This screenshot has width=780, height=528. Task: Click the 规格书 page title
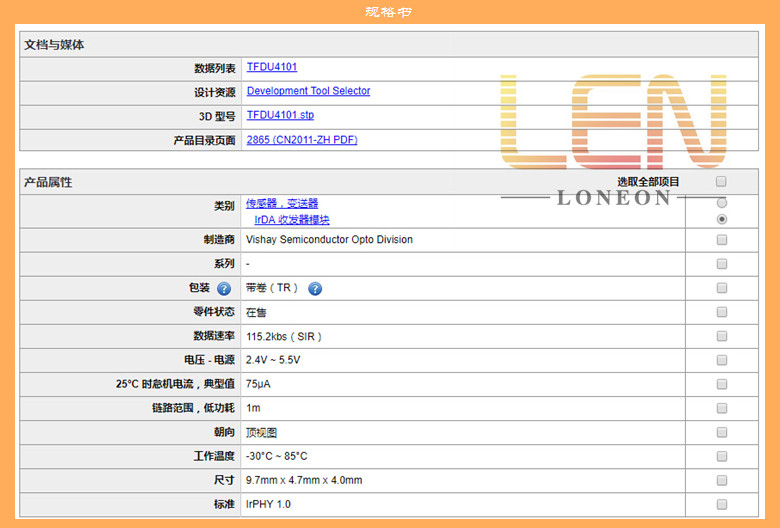click(x=388, y=11)
